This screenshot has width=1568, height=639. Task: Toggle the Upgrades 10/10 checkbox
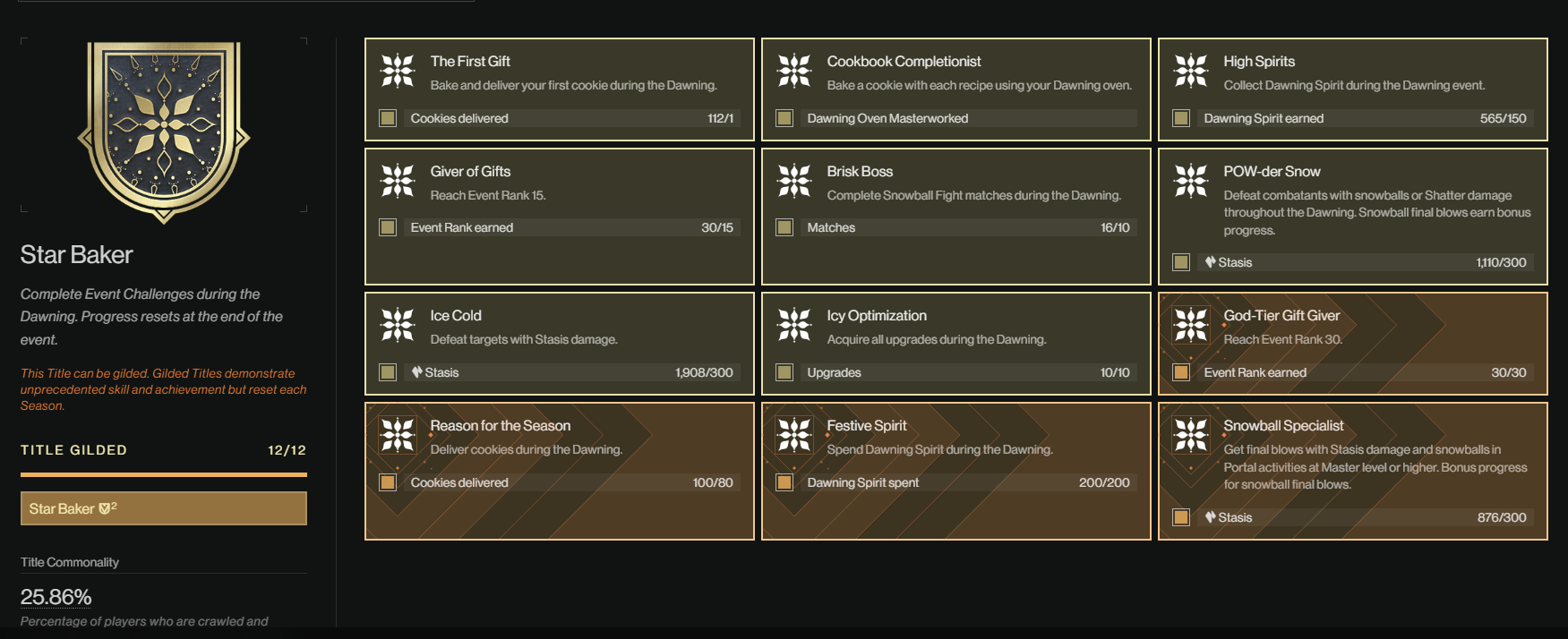coord(784,372)
